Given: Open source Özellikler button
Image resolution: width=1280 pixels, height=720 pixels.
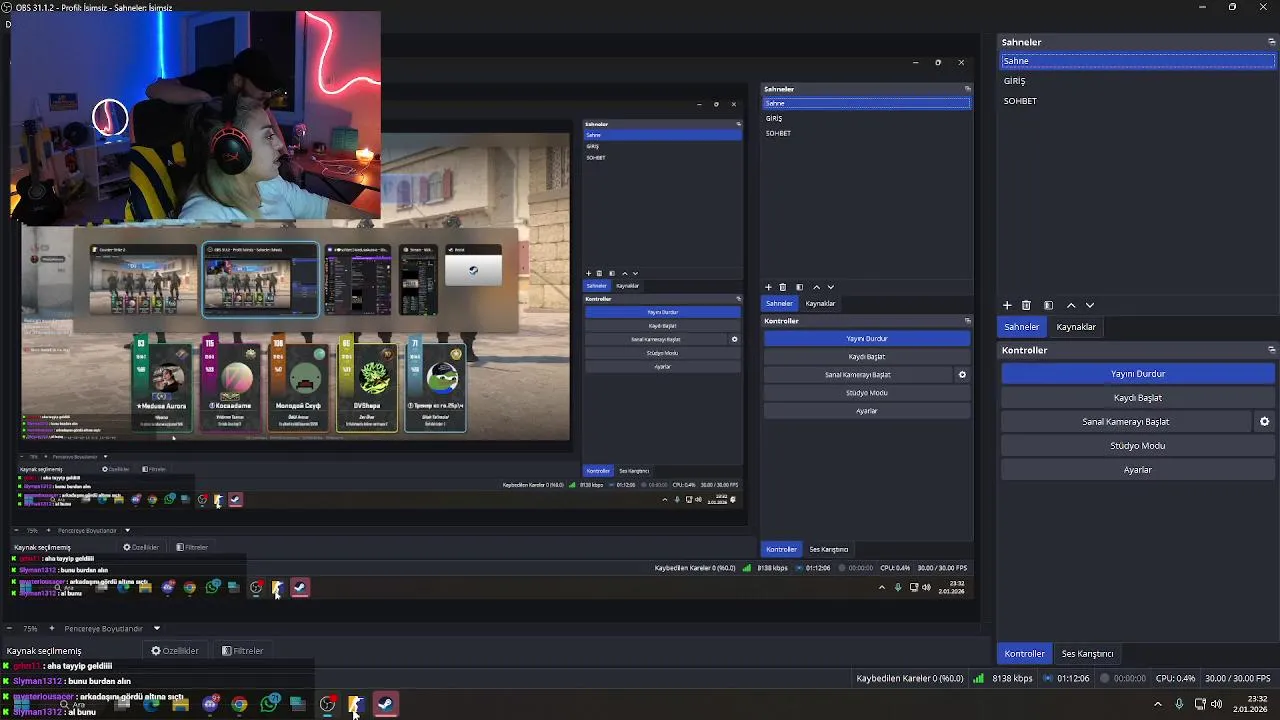Looking at the screenshot, I should coord(175,651).
